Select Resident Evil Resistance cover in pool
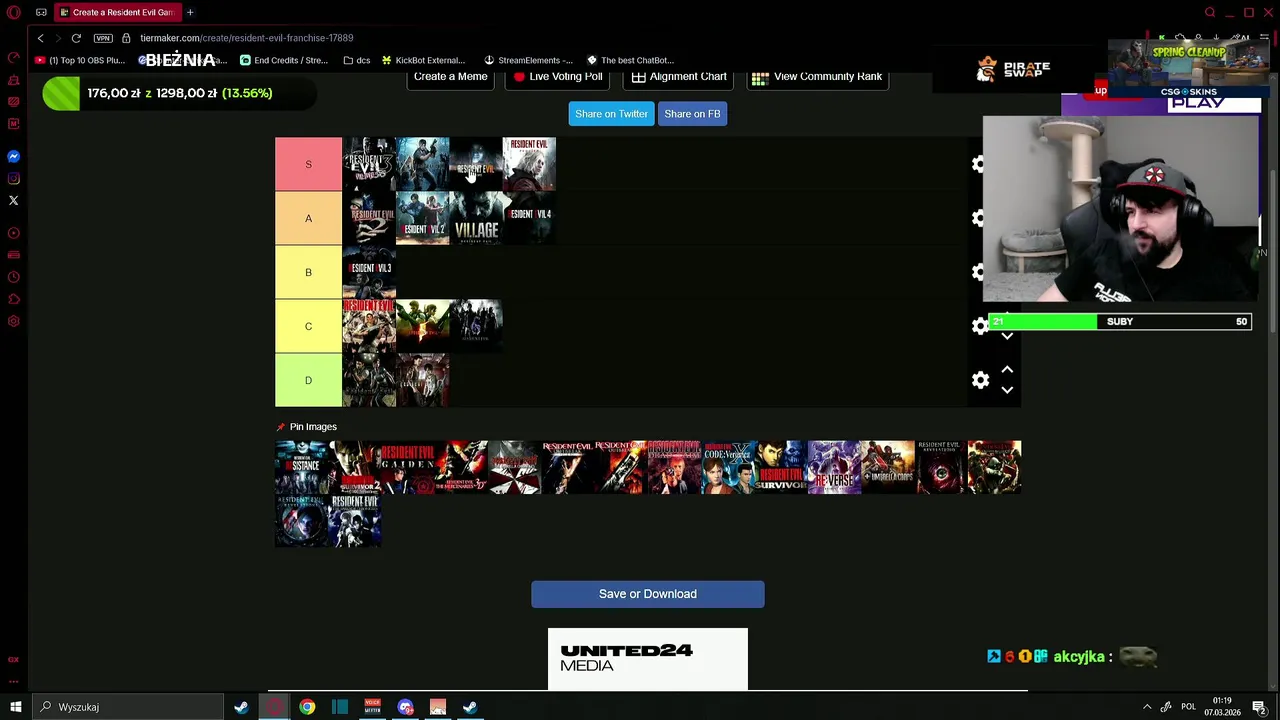This screenshot has height=720, width=1280. [x=301, y=467]
